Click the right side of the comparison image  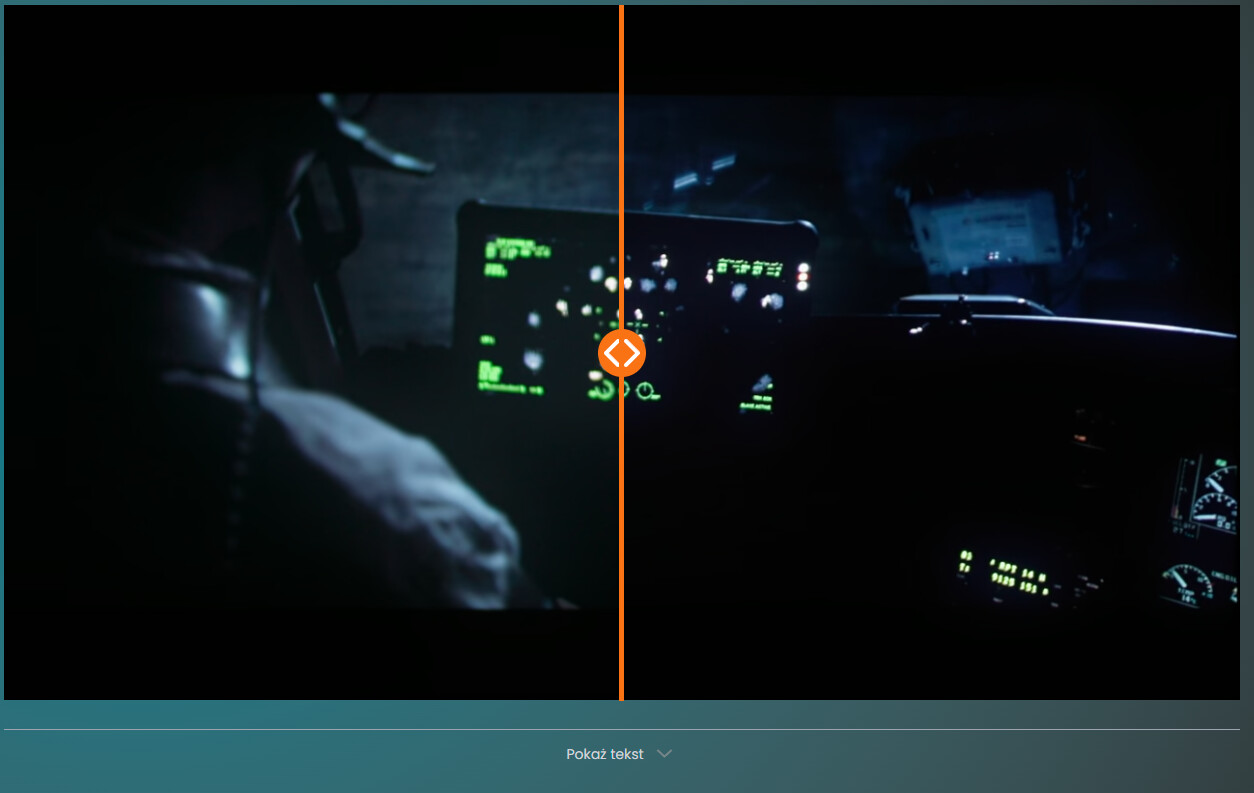[x=931, y=352]
